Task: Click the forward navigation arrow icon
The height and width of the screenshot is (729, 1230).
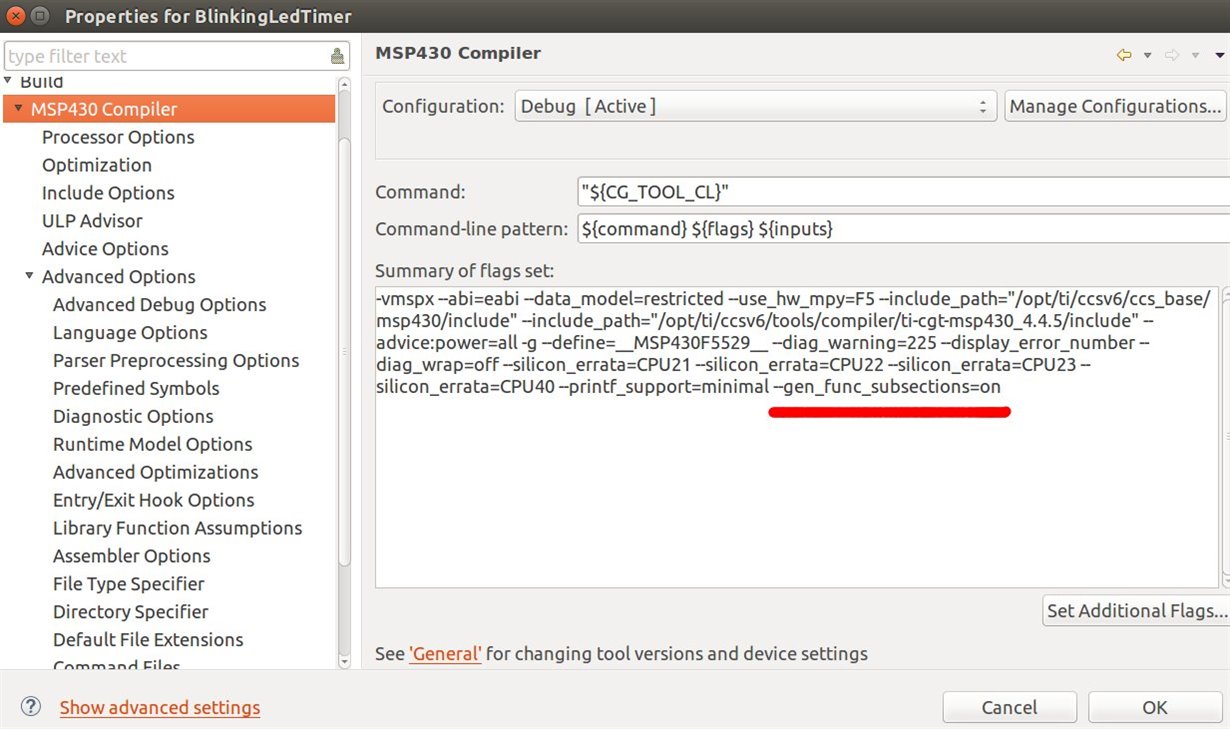Action: point(1173,54)
